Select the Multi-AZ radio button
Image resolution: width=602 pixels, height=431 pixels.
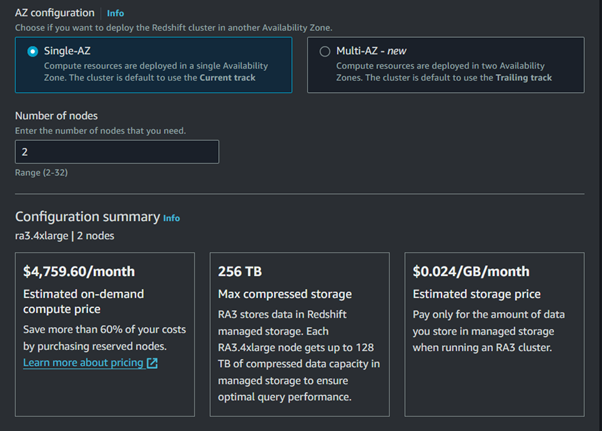tap(325, 51)
